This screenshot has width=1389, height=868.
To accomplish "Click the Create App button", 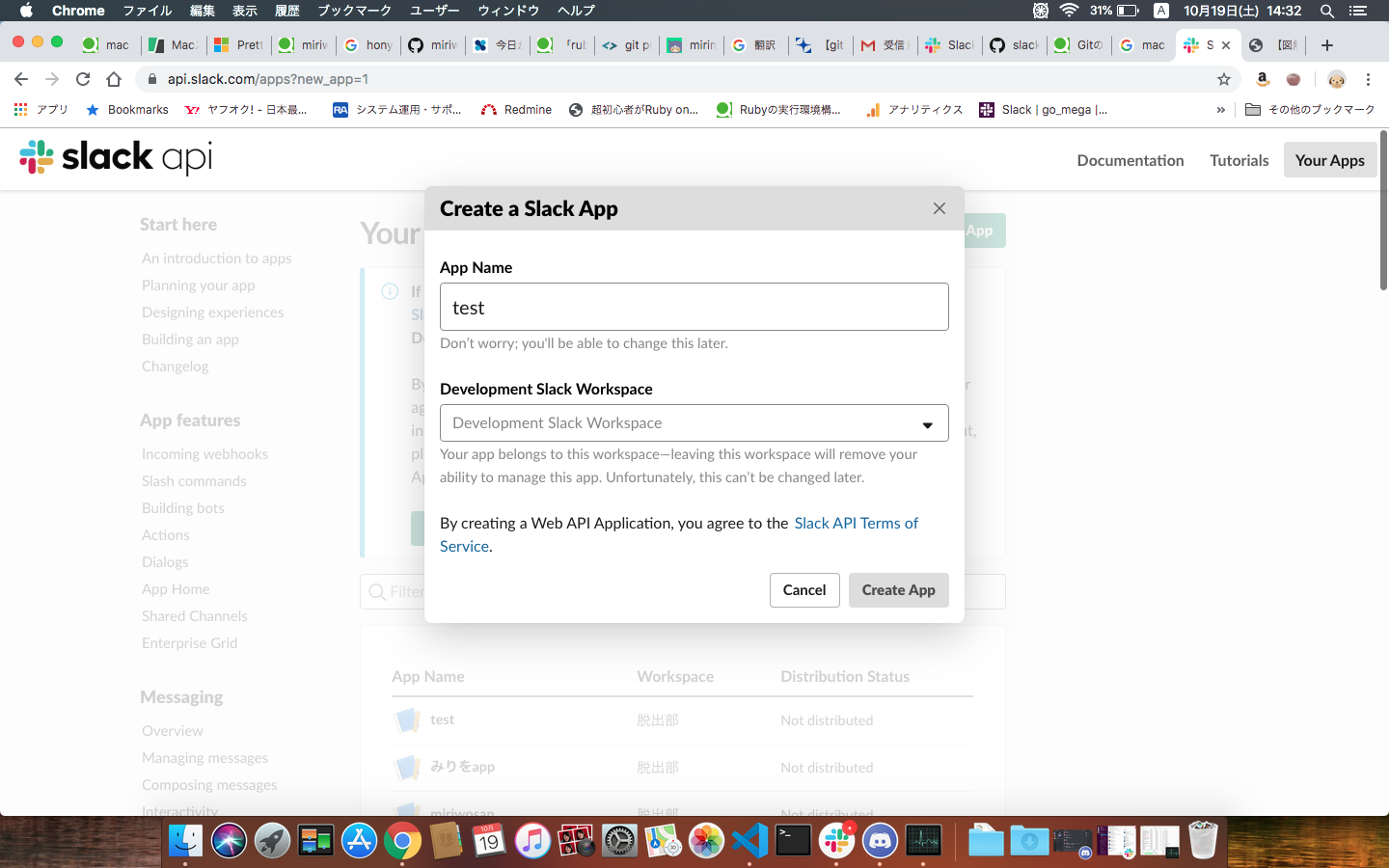I will pos(899,590).
